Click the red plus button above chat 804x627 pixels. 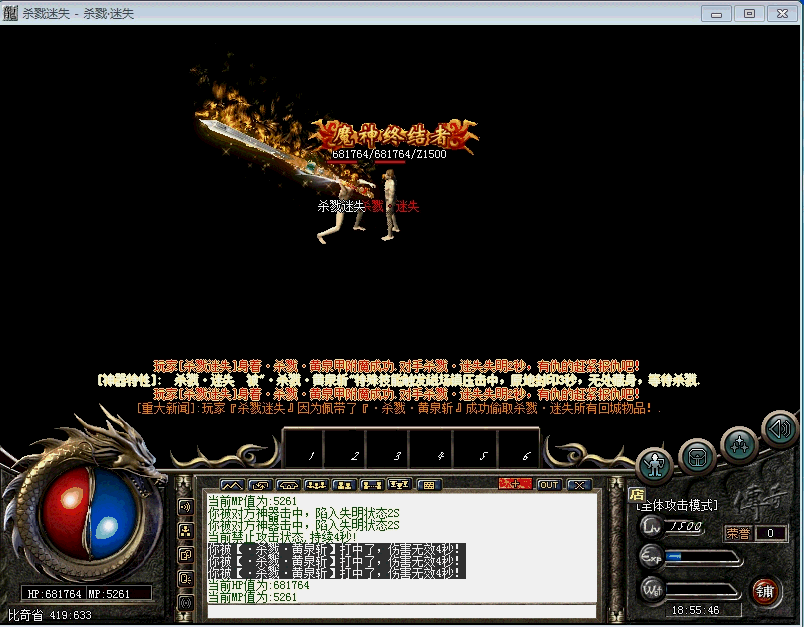(515, 485)
